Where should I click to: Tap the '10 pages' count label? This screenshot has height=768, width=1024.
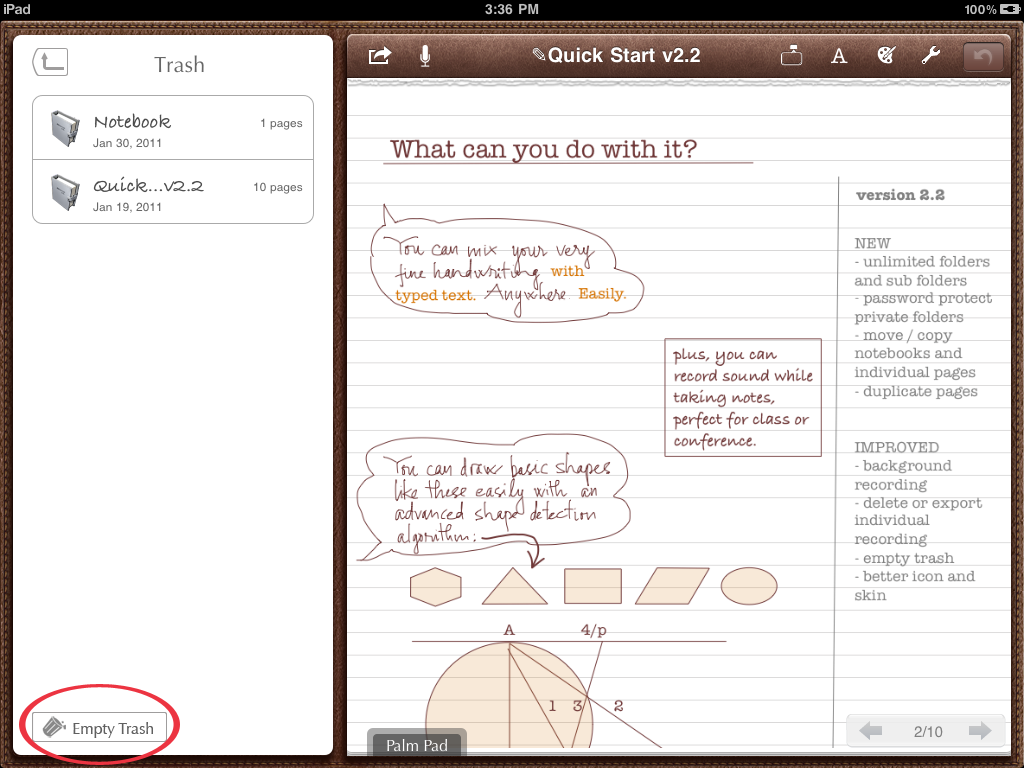pyautogui.click(x=278, y=187)
